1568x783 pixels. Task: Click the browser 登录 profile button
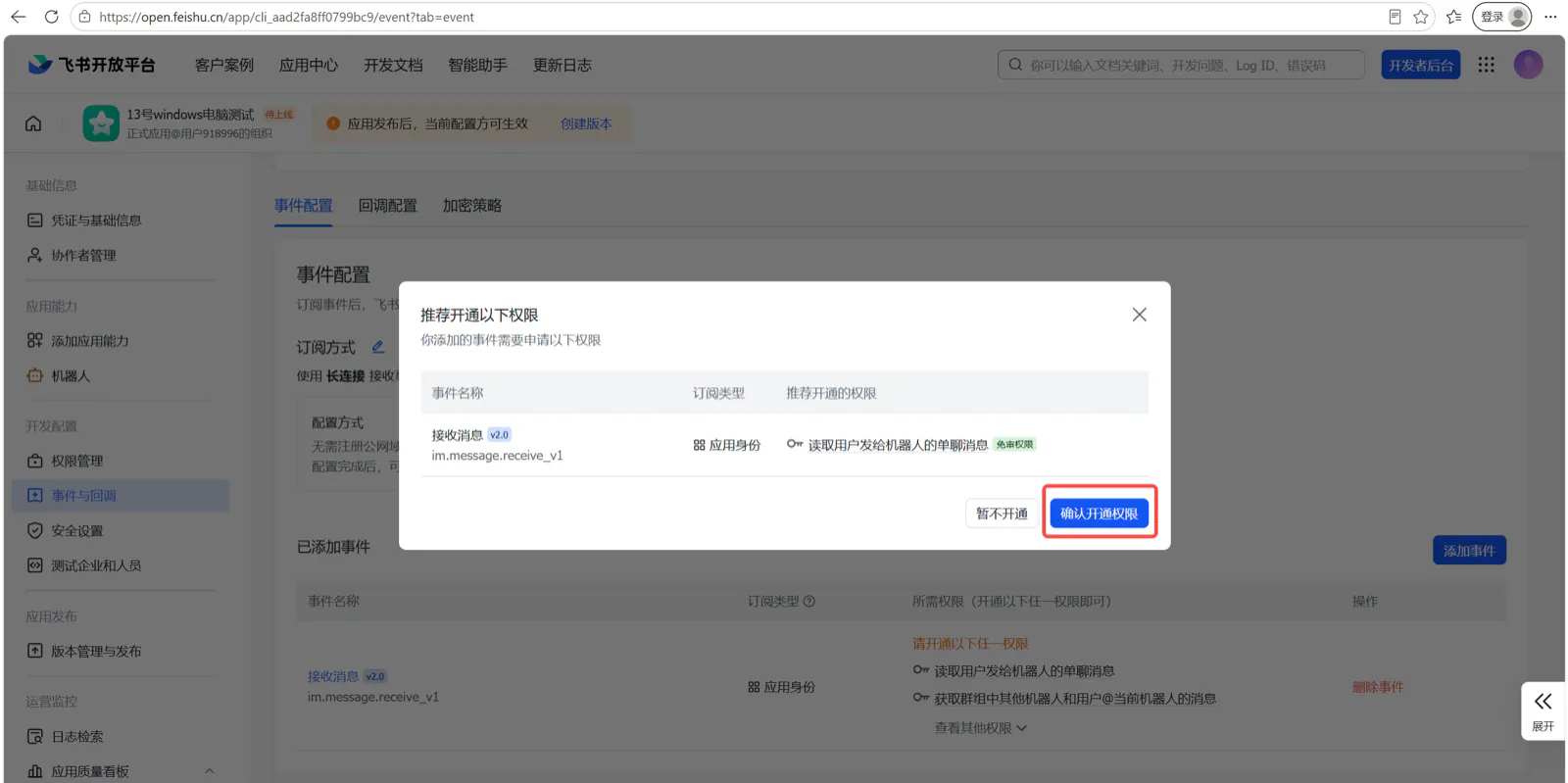[x=1501, y=17]
